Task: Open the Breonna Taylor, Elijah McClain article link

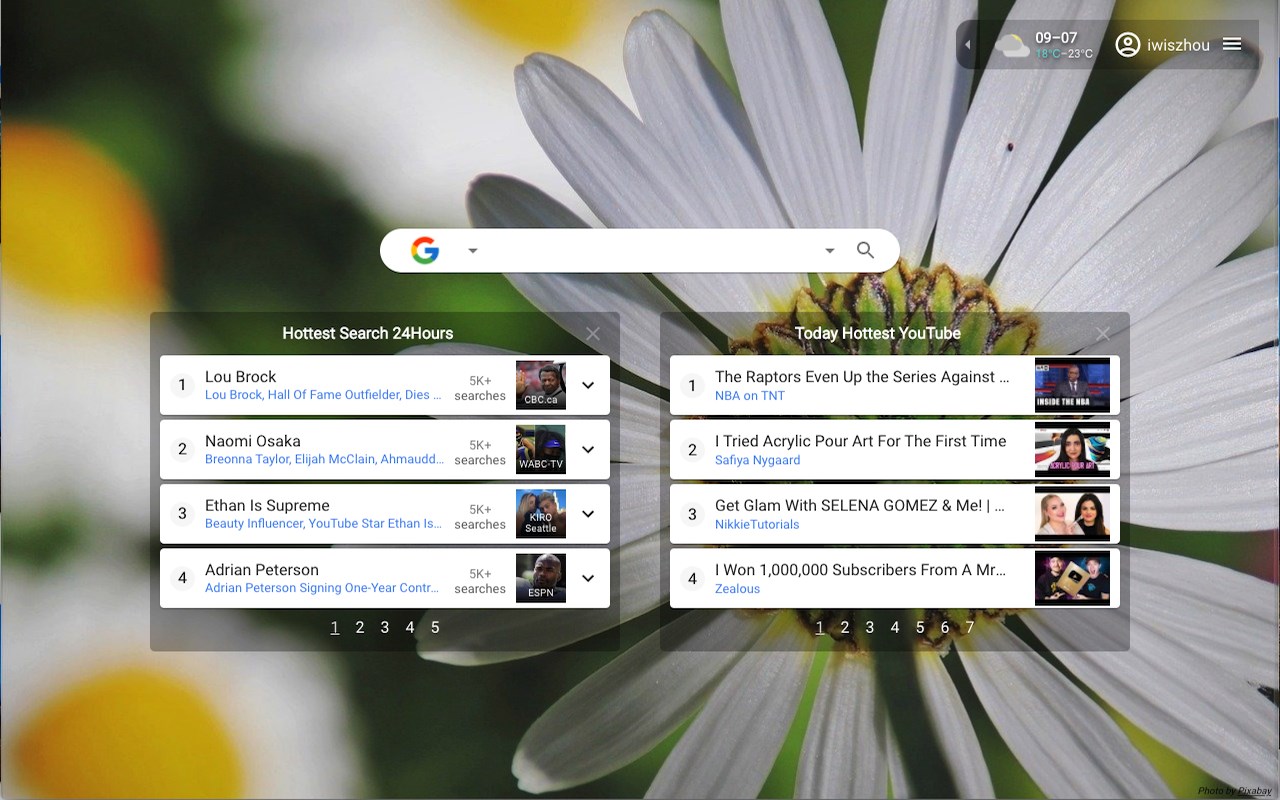Action: pyautogui.click(x=325, y=459)
